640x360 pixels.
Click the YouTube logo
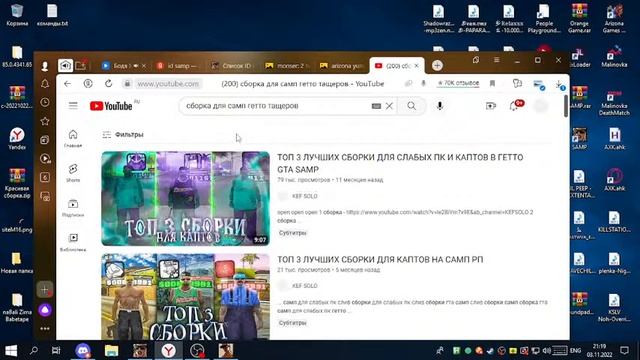111,106
